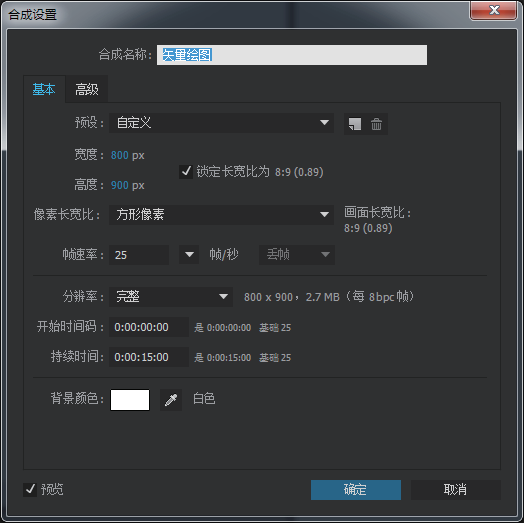Screen dimensions: 524x523
Task: Open 像素长宽比 dropdown showing 方形像素
Action: pos(221,215)
